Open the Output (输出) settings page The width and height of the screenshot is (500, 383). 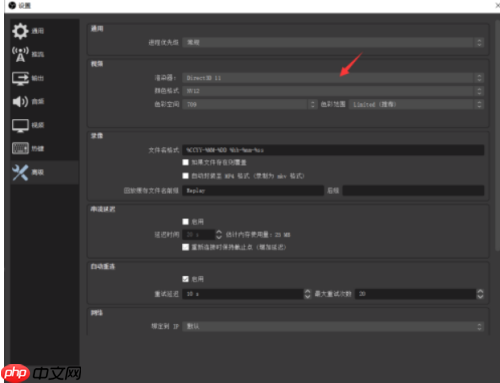[x=28, y=78]
